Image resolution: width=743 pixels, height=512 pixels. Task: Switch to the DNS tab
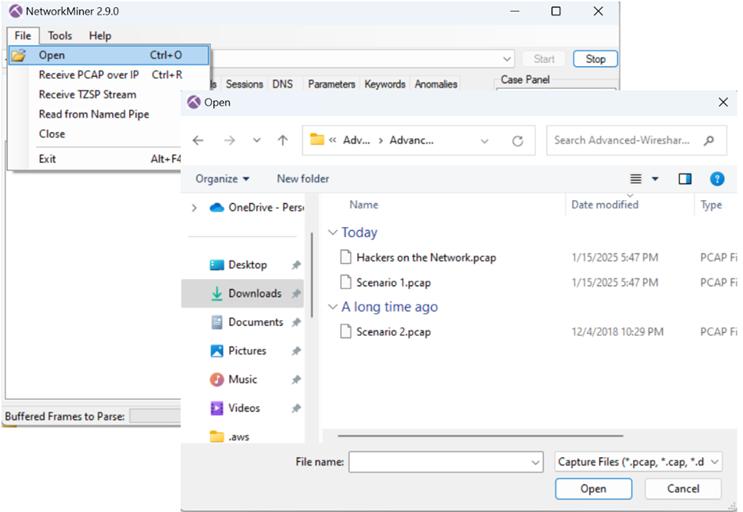click(x=282, y=84)
